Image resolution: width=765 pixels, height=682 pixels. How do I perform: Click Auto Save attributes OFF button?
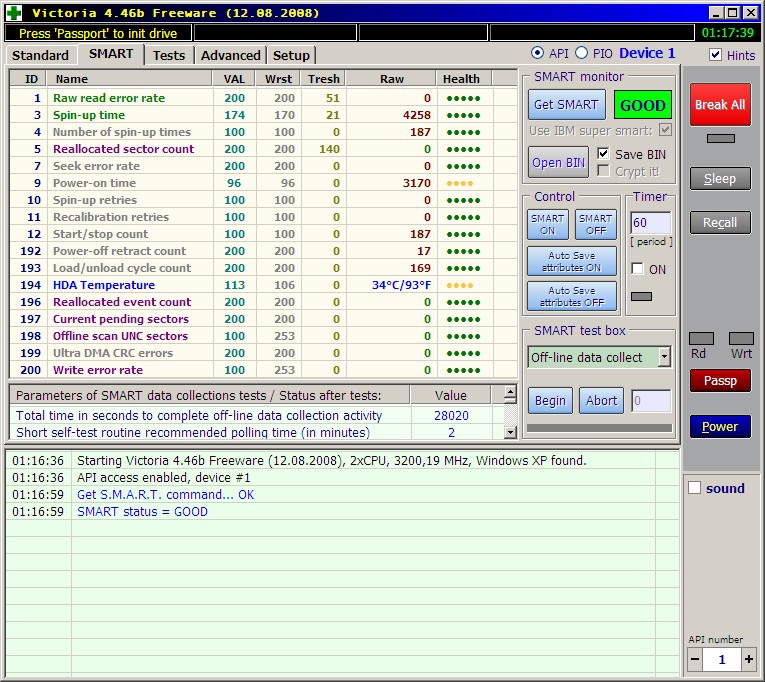coord(572,296)
